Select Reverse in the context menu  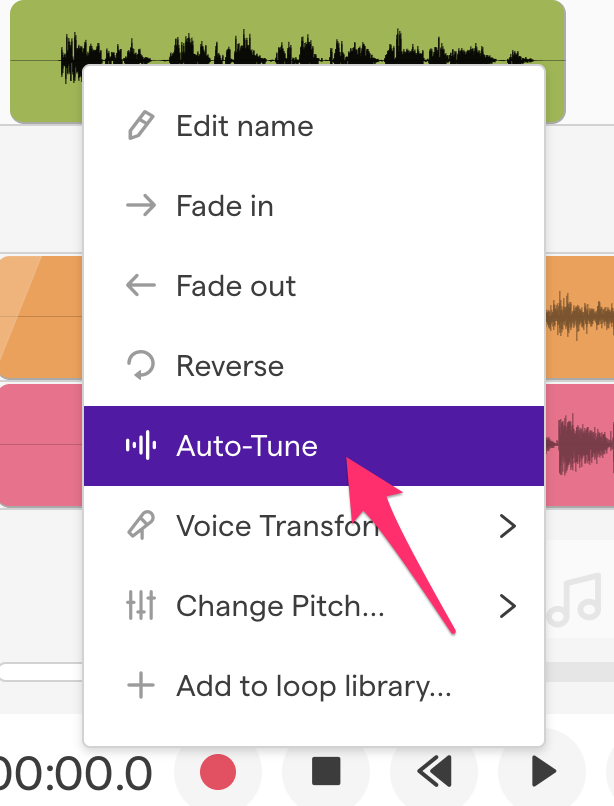(230, 366)
